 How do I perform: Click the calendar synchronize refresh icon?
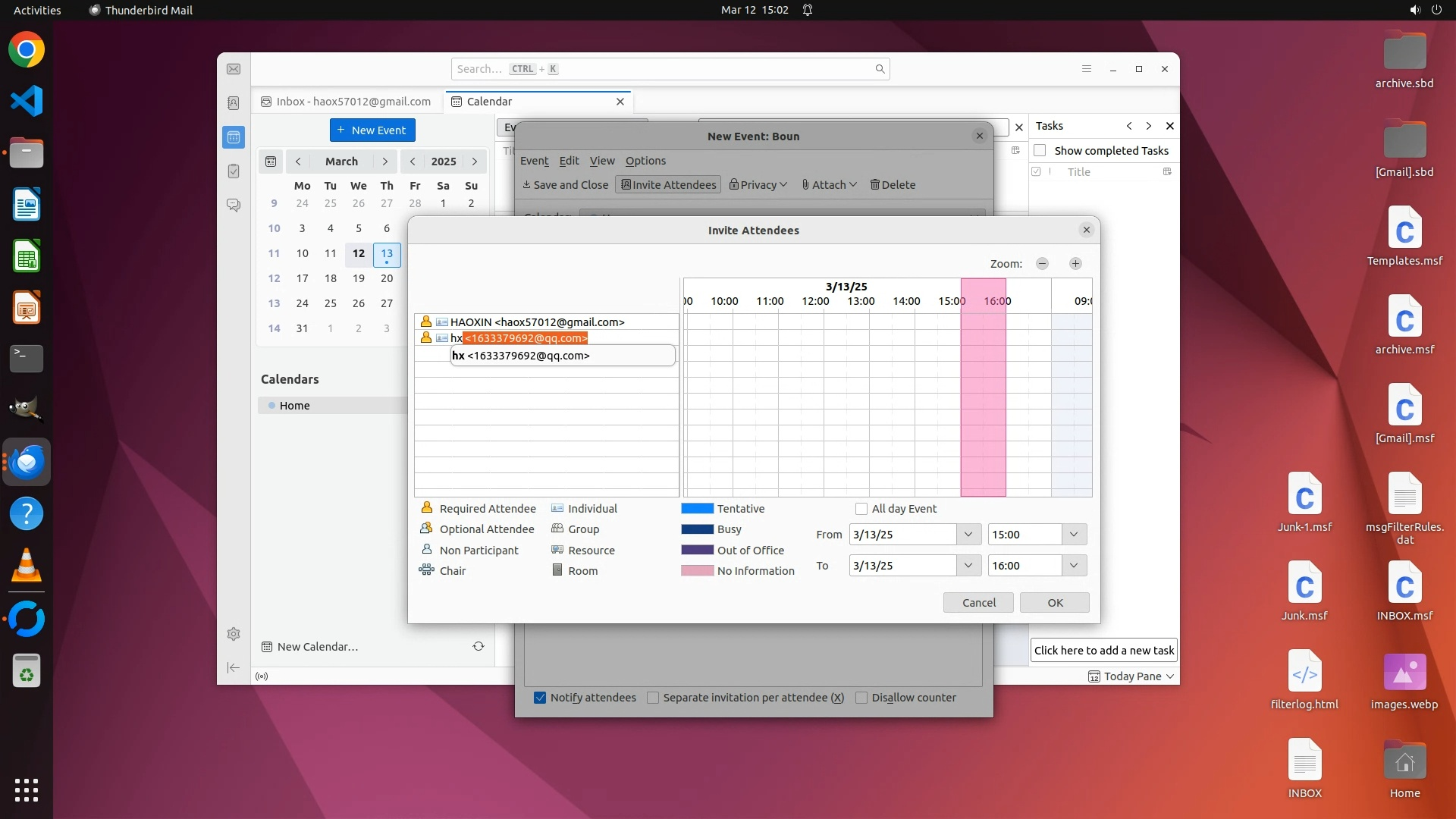(x=479, y=646)
